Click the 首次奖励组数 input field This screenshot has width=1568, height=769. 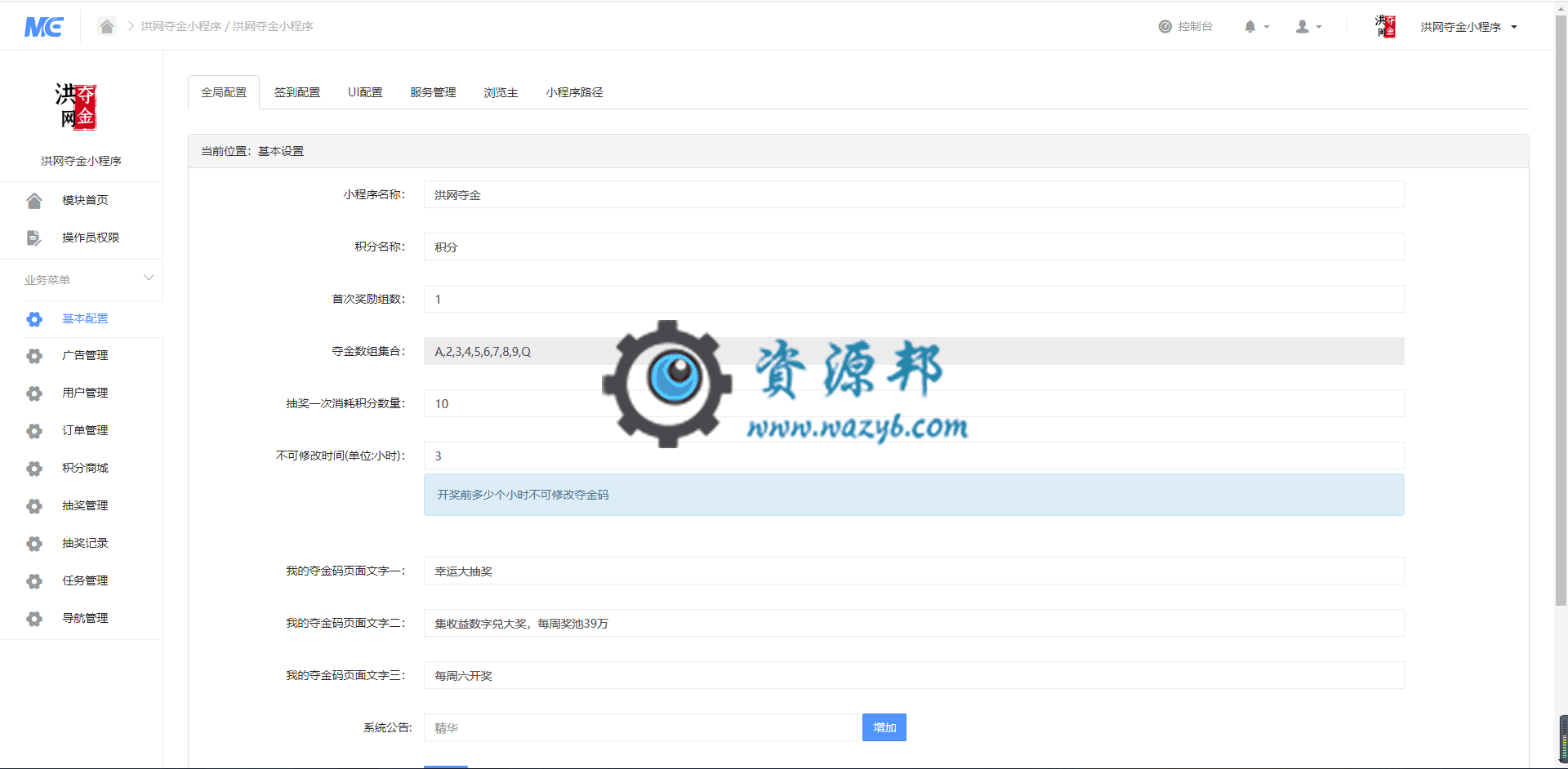[914, 299]
